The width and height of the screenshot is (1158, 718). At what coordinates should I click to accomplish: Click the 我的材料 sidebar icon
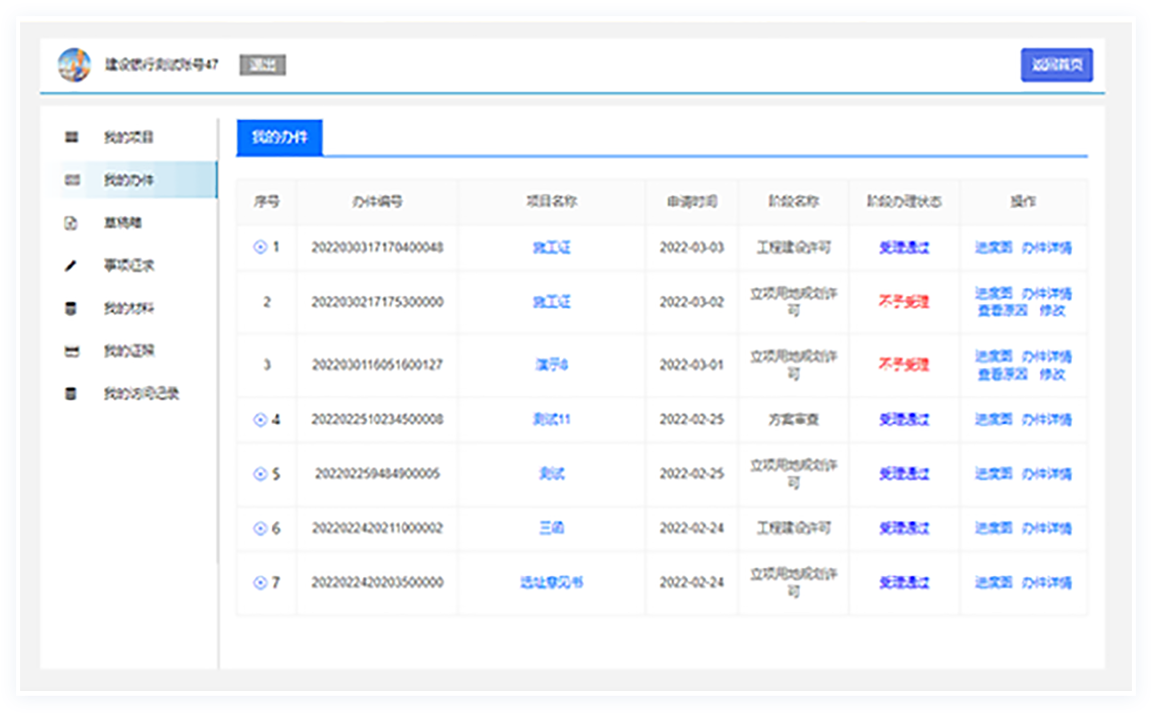pyautogui.click(x=71, y=309)
